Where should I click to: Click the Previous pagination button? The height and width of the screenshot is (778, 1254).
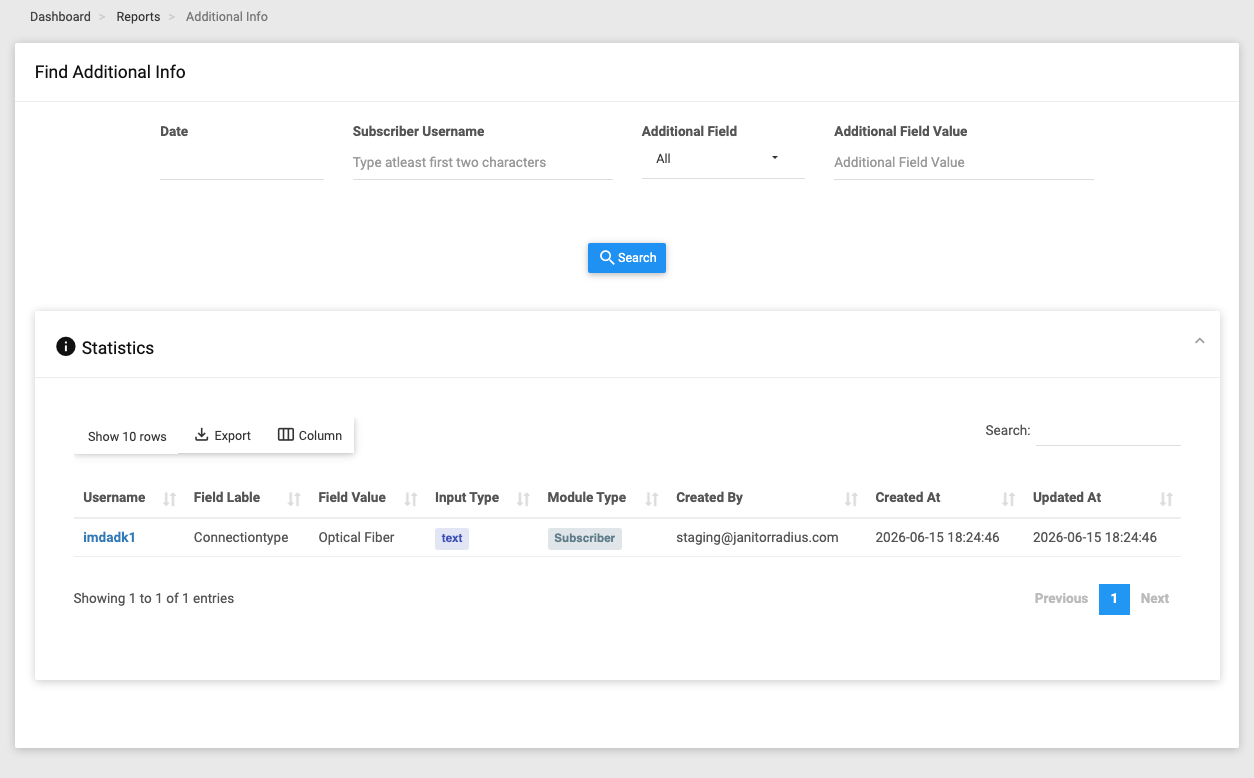[x=1061, y=598]
